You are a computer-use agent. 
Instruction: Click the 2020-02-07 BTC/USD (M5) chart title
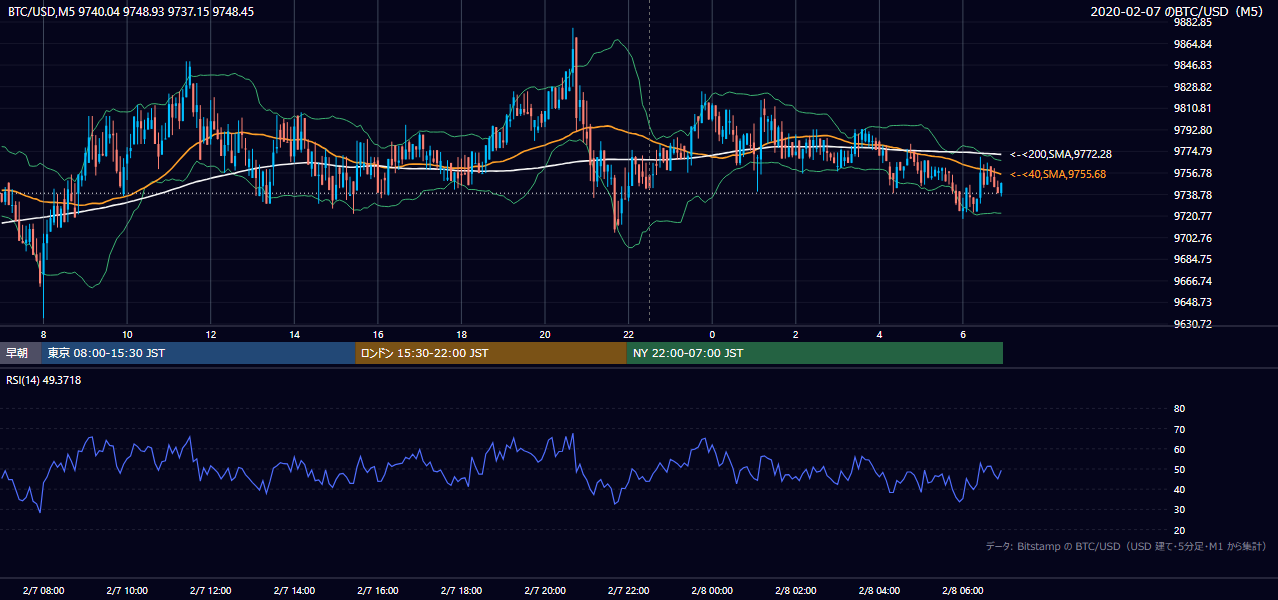pyautogui.click(x=1179, y=12)
